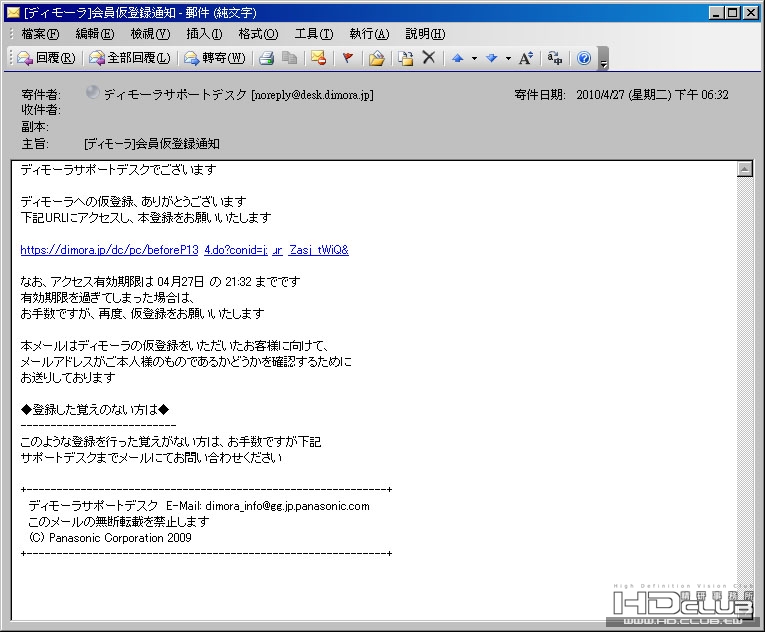
Task: Click the toolbar drag handle beside 回覆
Action: (11, 58)
